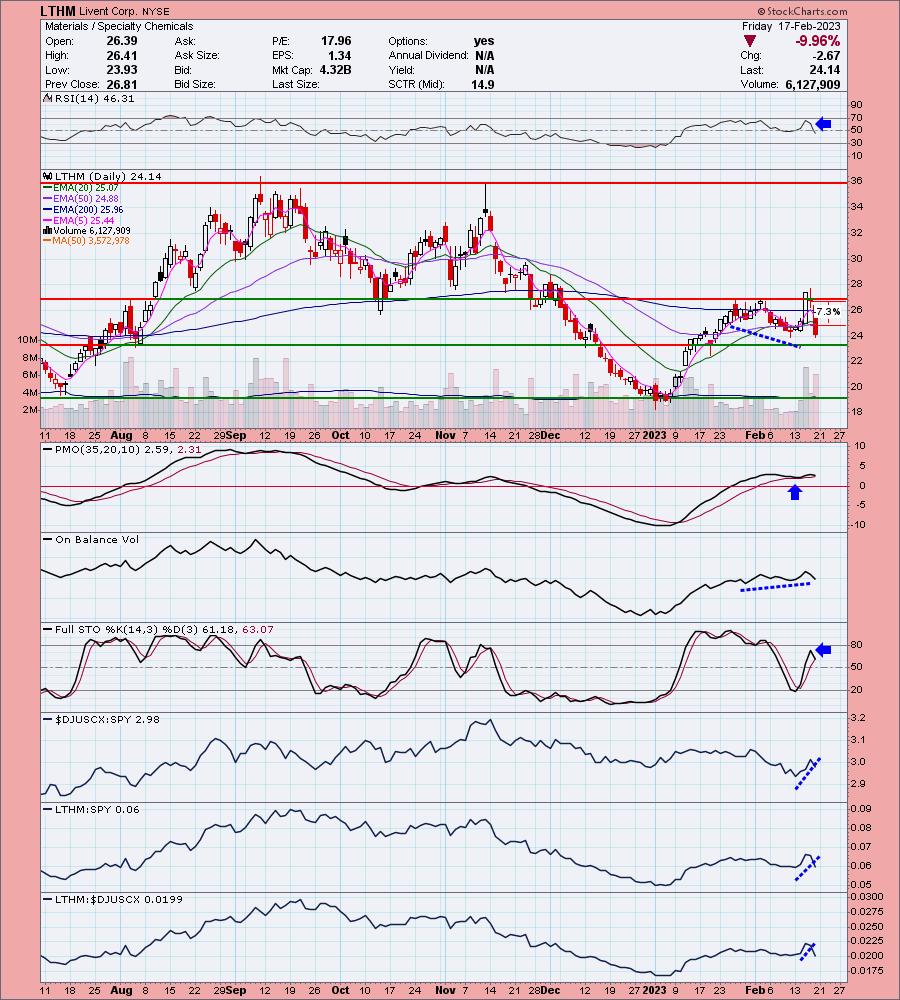Image resolution: width=900 pixels, height=1000 pixels.
Task: Click the 80 level on stochastic axis
Action: tap(856, 645)
